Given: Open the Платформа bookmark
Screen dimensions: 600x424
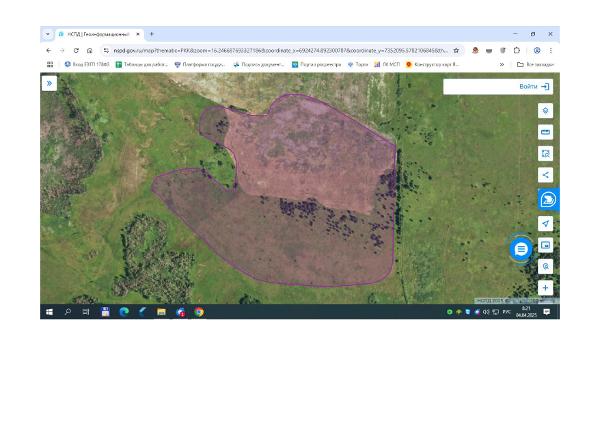Looking at the screenshot, I should click(x=200, y=64).
